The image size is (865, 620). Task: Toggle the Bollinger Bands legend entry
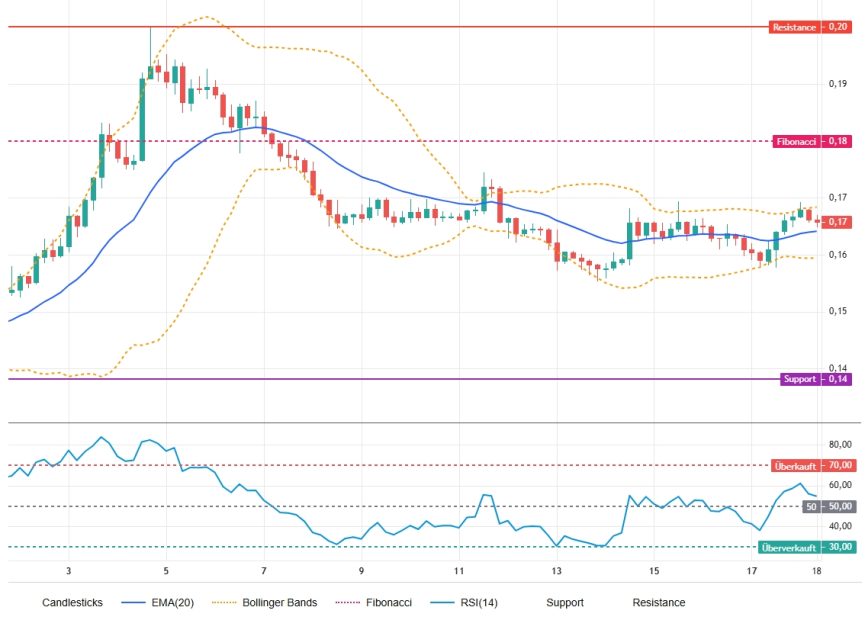(265, 602)
